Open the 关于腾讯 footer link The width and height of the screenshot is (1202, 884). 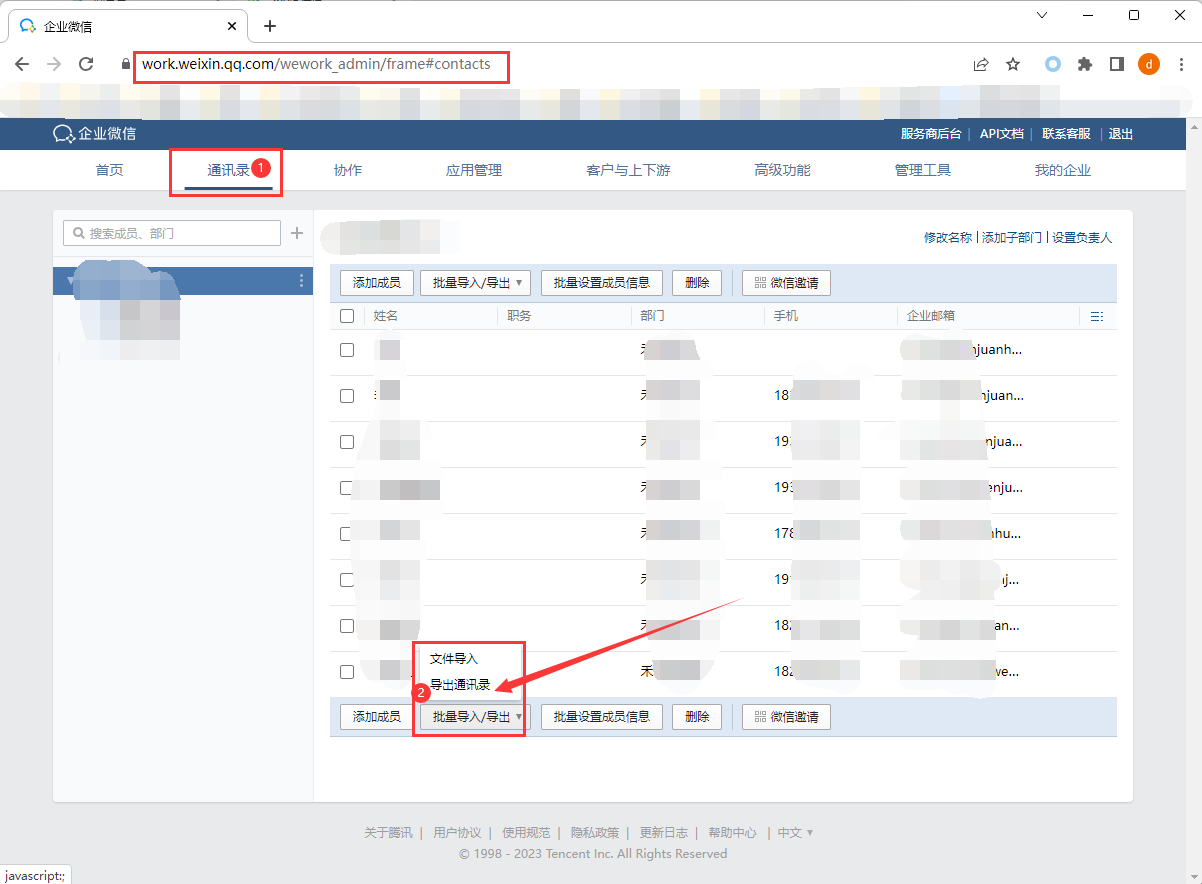(x=388, y=832)
